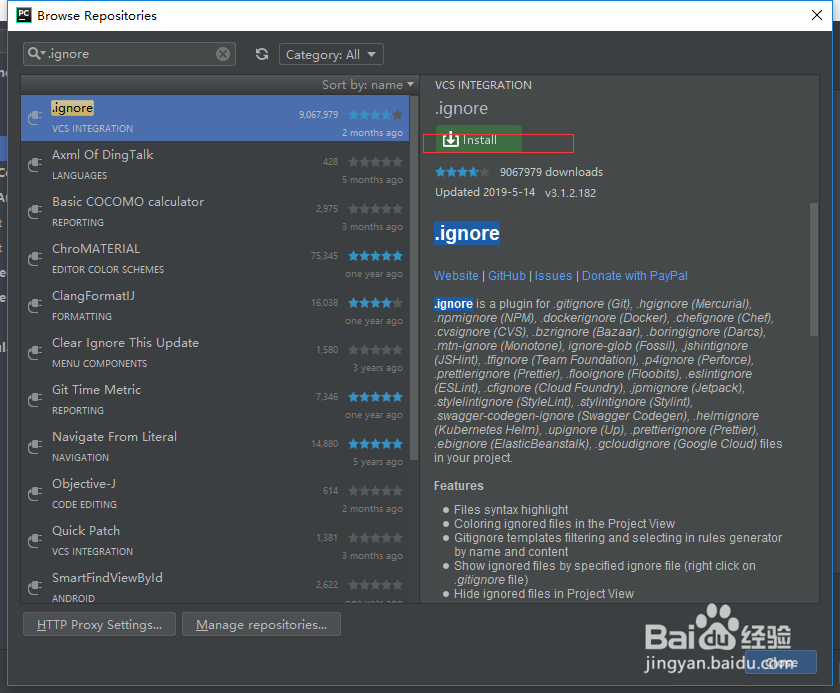Viewport: 840px width, 693px height.
Task: Open the GitHub link
Action: coord(507,276)
